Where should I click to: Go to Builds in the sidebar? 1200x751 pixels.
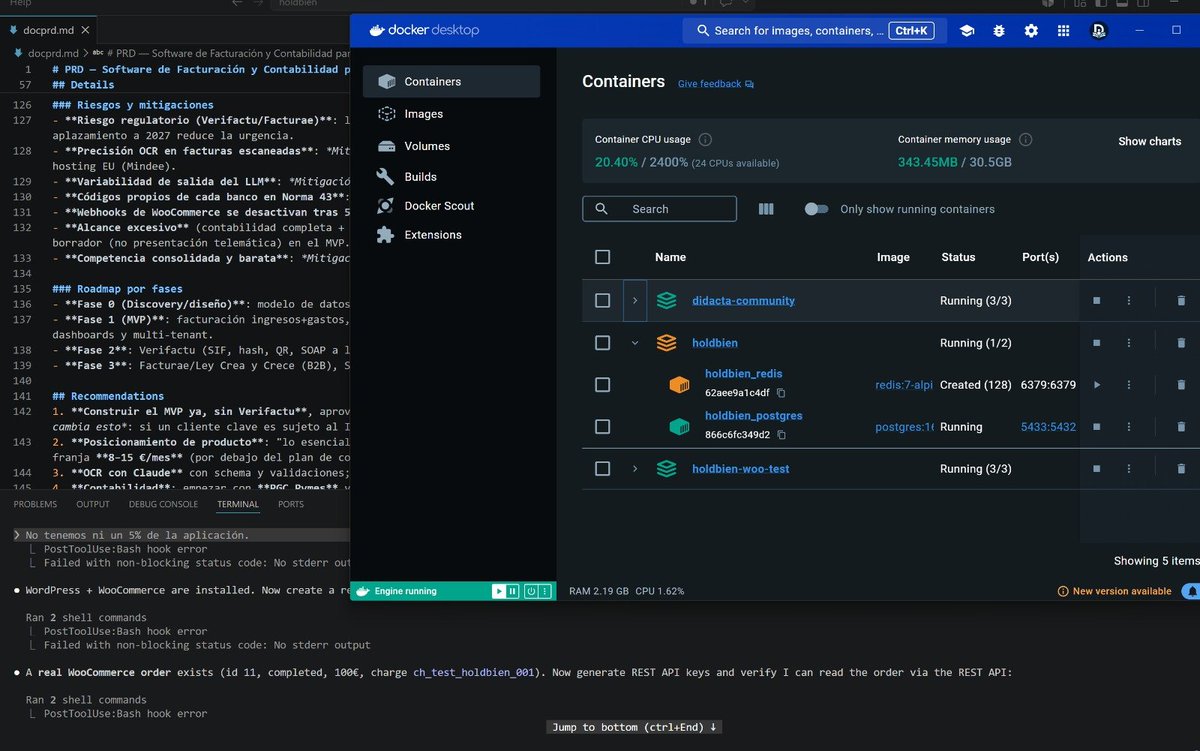(451, 177)
